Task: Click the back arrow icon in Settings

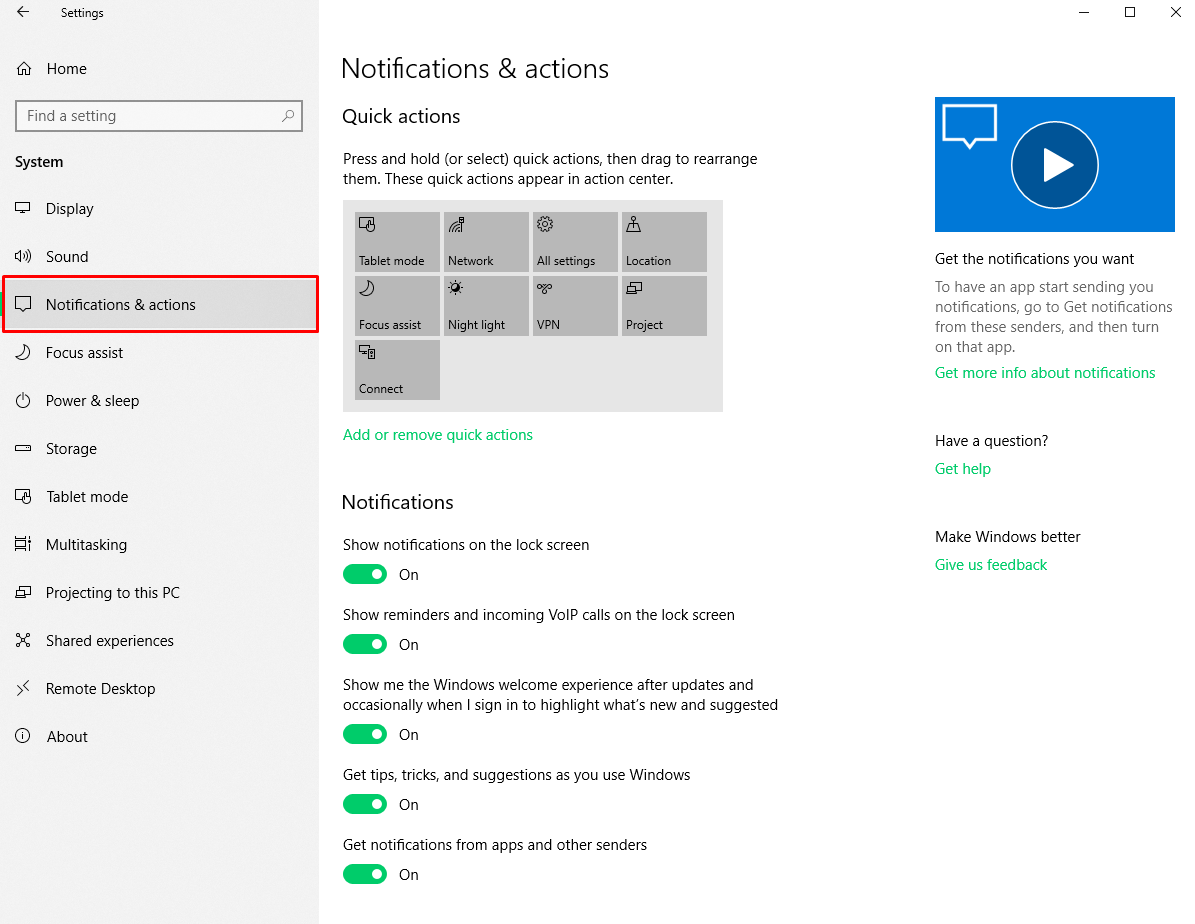Action: 23,11
